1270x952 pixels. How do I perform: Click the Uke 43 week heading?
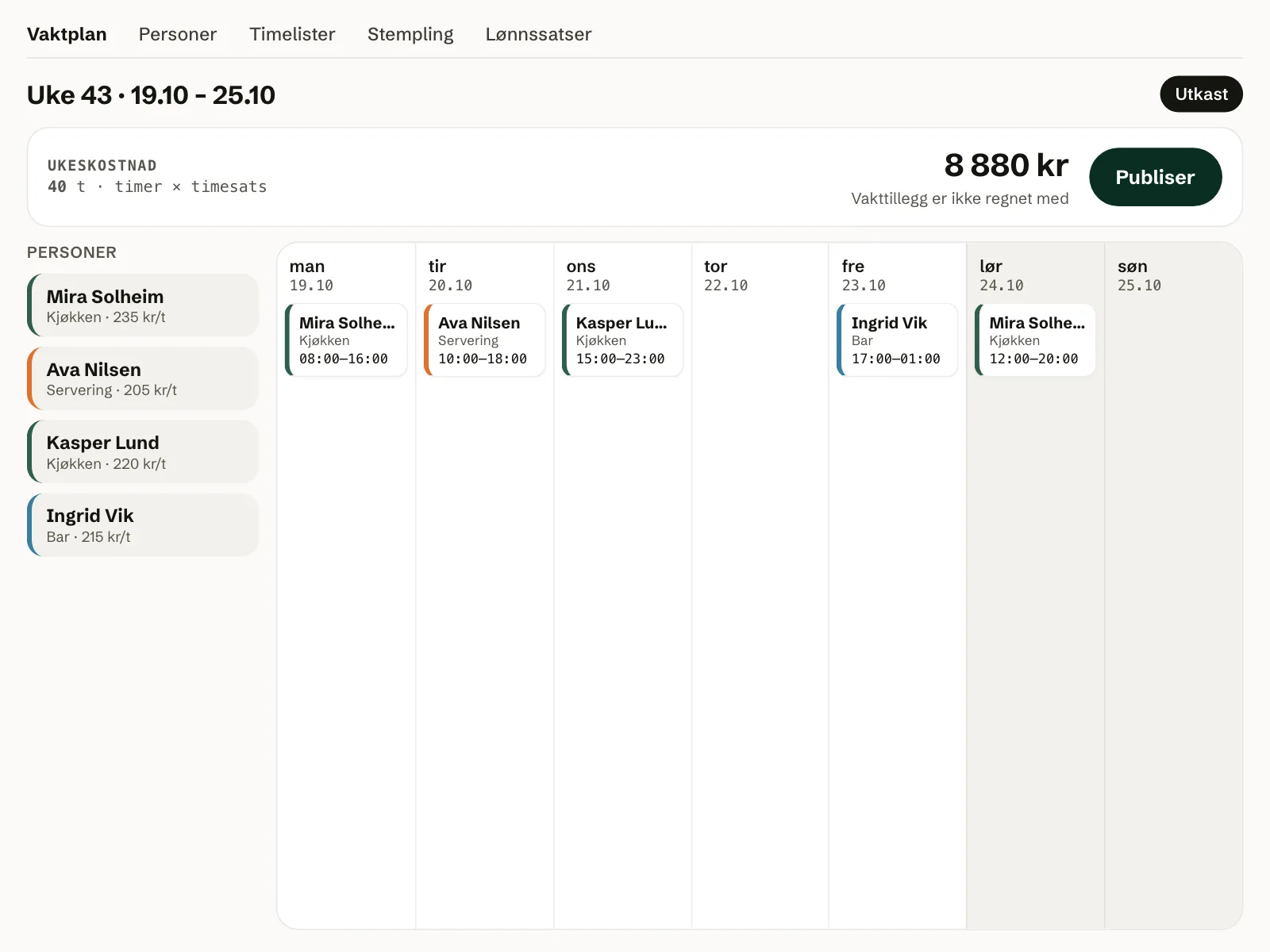coord(151,95)
